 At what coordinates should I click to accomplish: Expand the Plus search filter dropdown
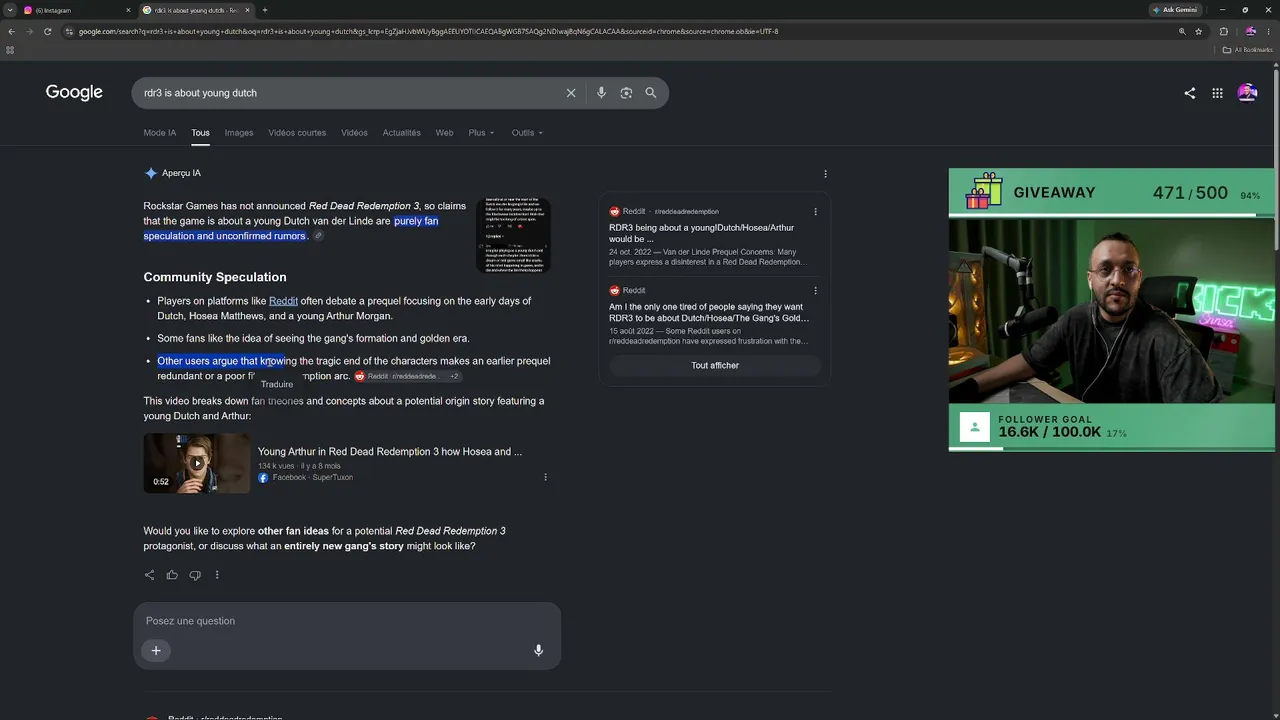[481, 133]
